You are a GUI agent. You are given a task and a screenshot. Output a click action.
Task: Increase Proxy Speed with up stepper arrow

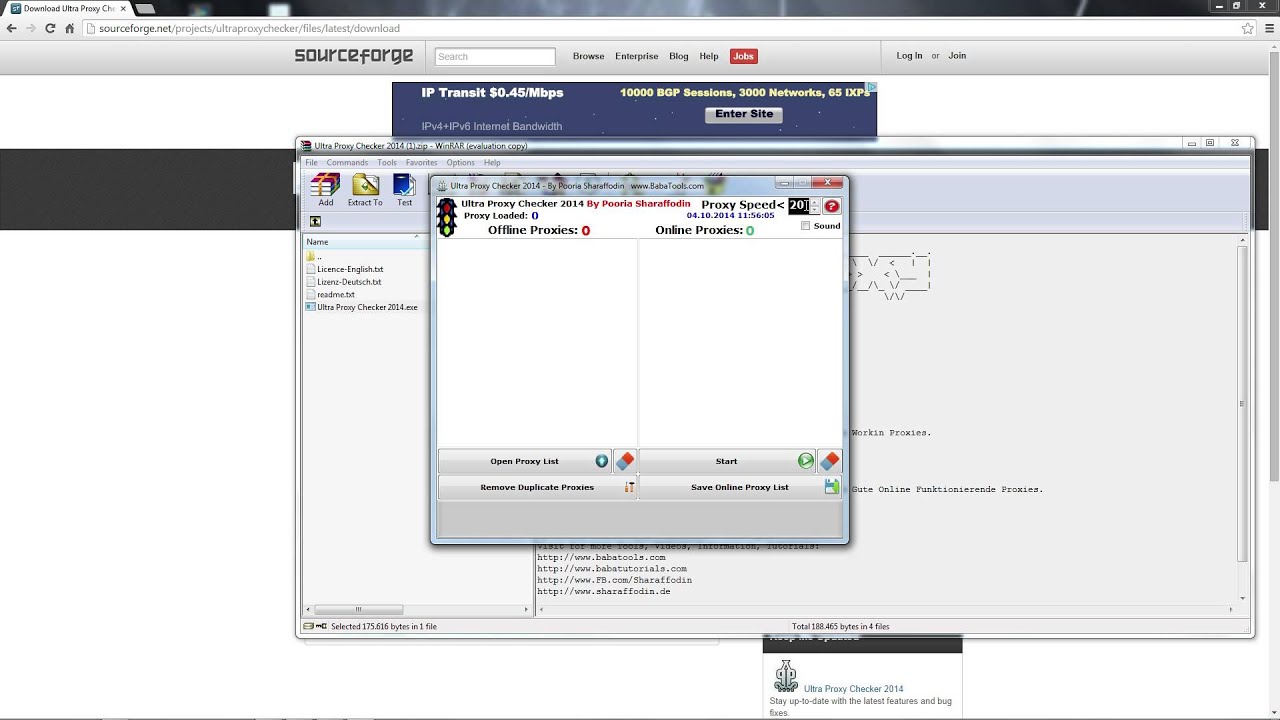click(x=815, y=201)
